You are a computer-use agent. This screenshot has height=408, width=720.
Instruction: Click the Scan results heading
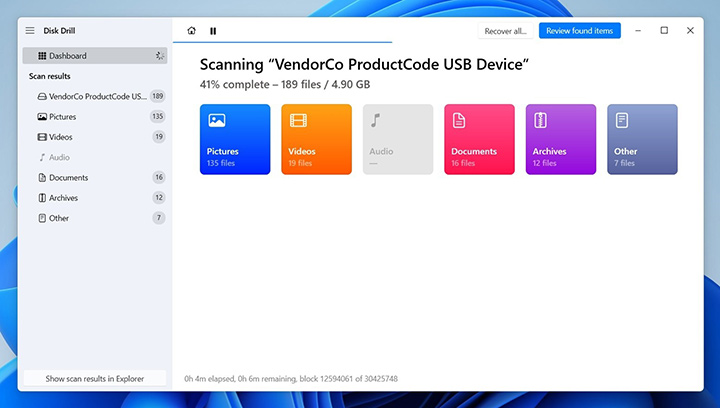click(50, 76)
